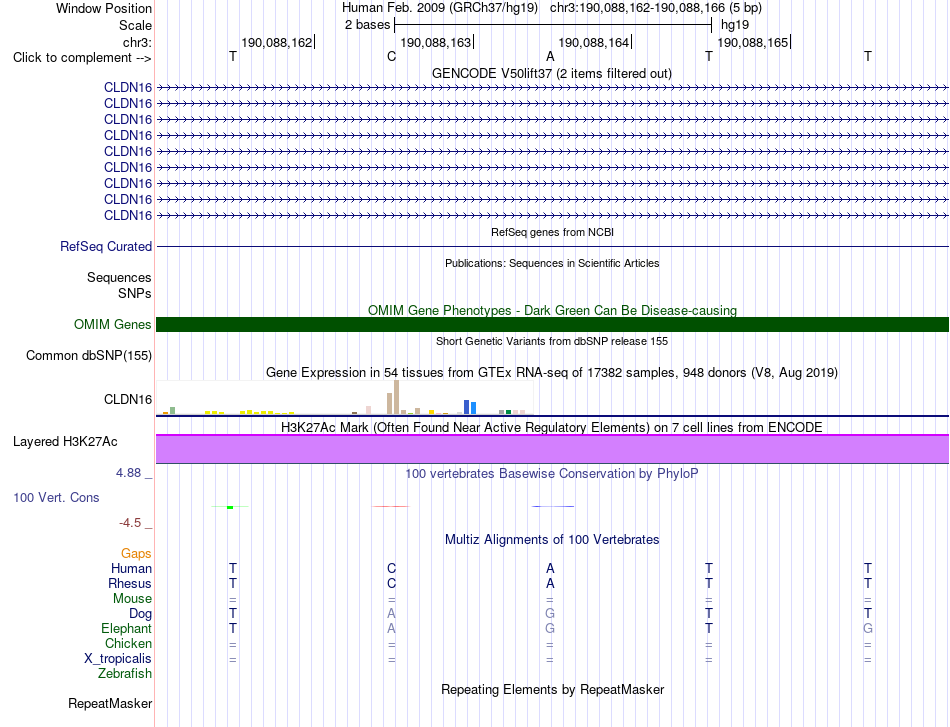Click the SNPs label on the left
This screenshot has width=950, height=727.
(135, 293)
